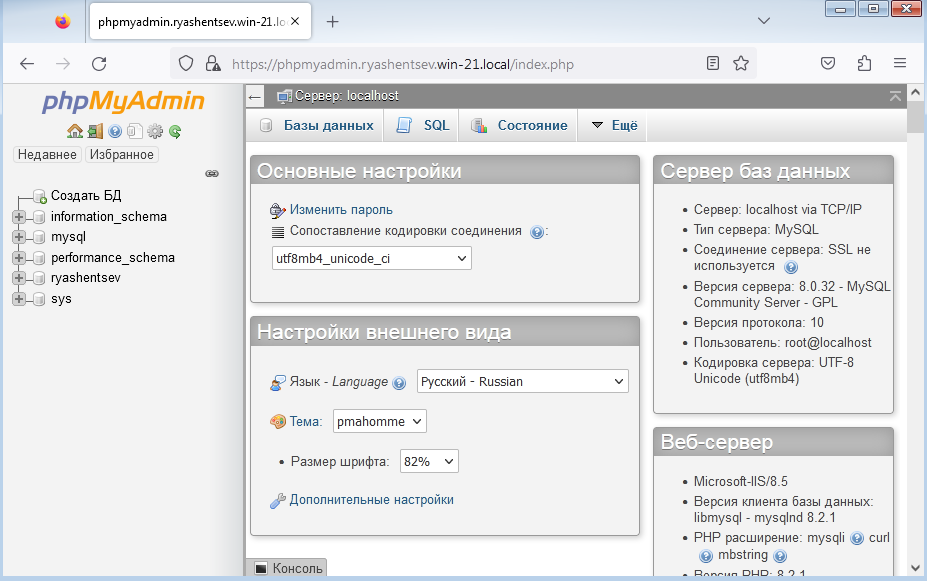Click the vertical scrollbar down arrow

(x=916, y=568)
